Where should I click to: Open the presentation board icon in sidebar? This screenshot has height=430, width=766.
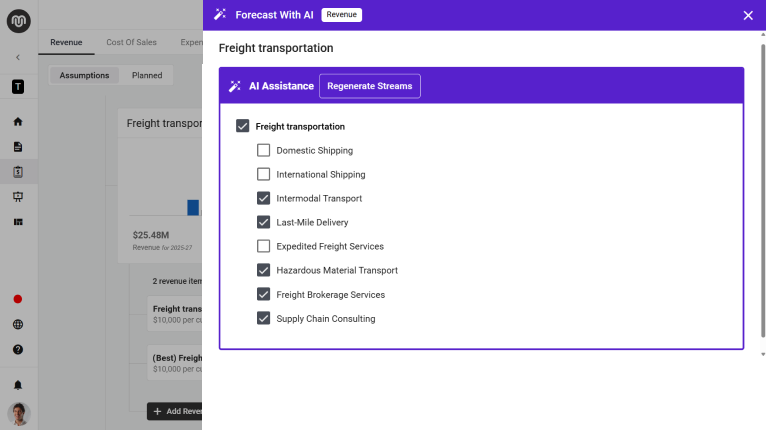[x=18, y=197]
